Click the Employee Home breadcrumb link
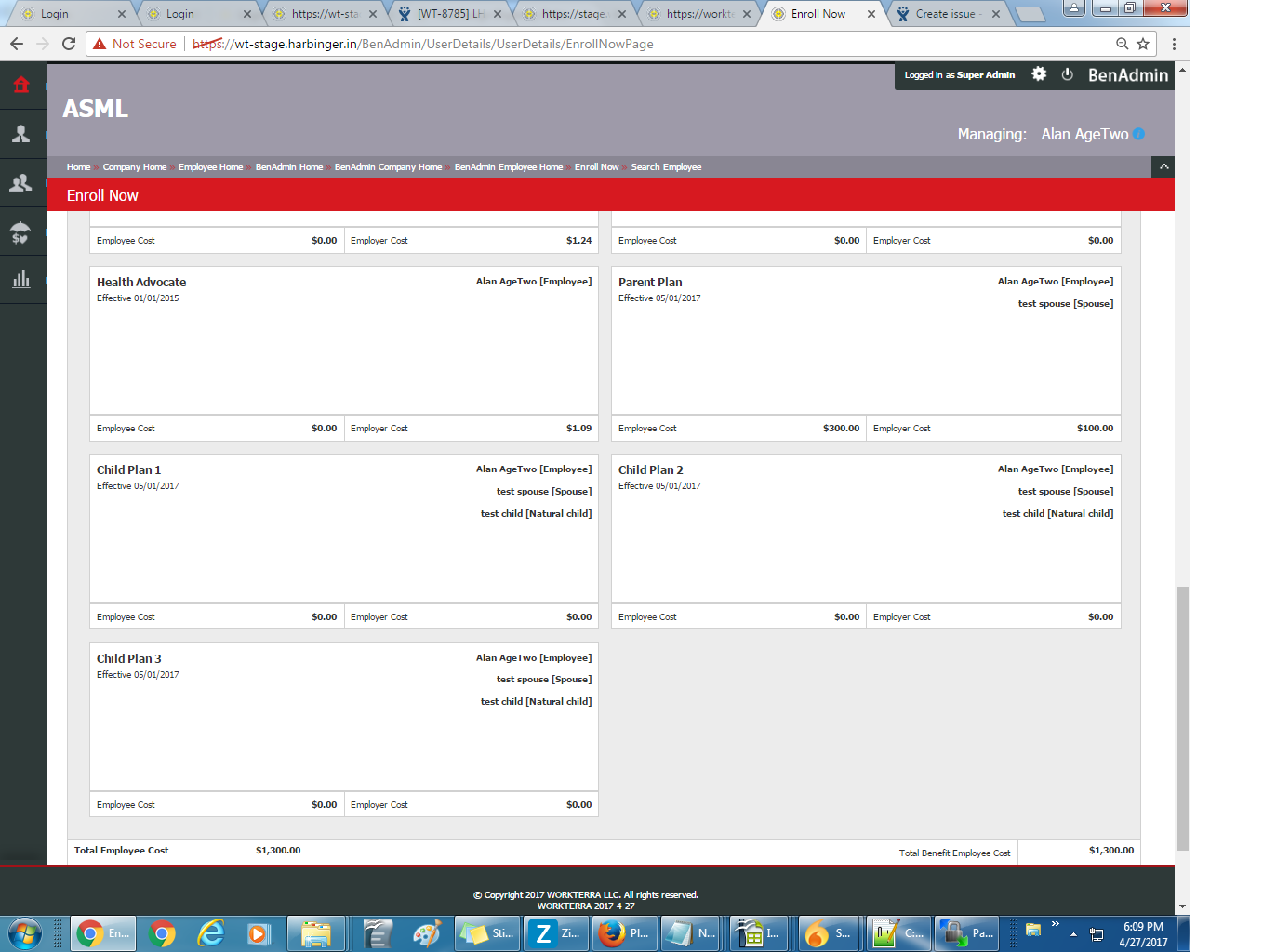The image size is (1263, 952). [x=210, y=167]
